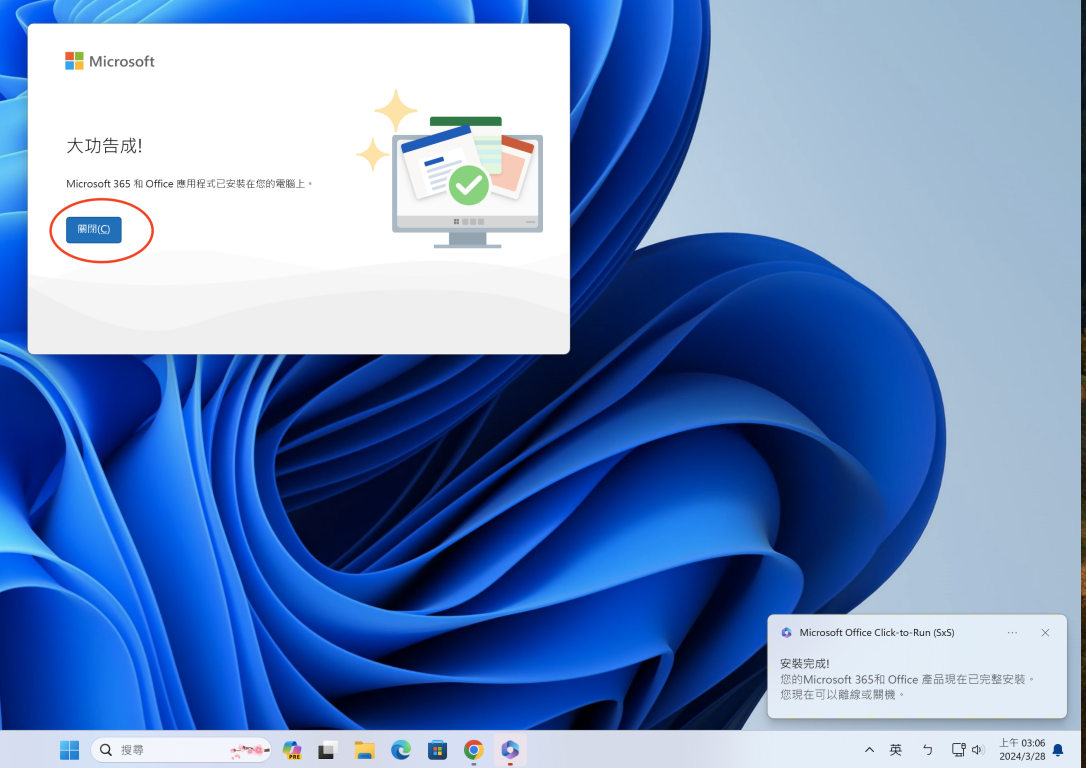Open Google Chrome from the taskbar
1086x768 pixels.
[x=473, y=750]
